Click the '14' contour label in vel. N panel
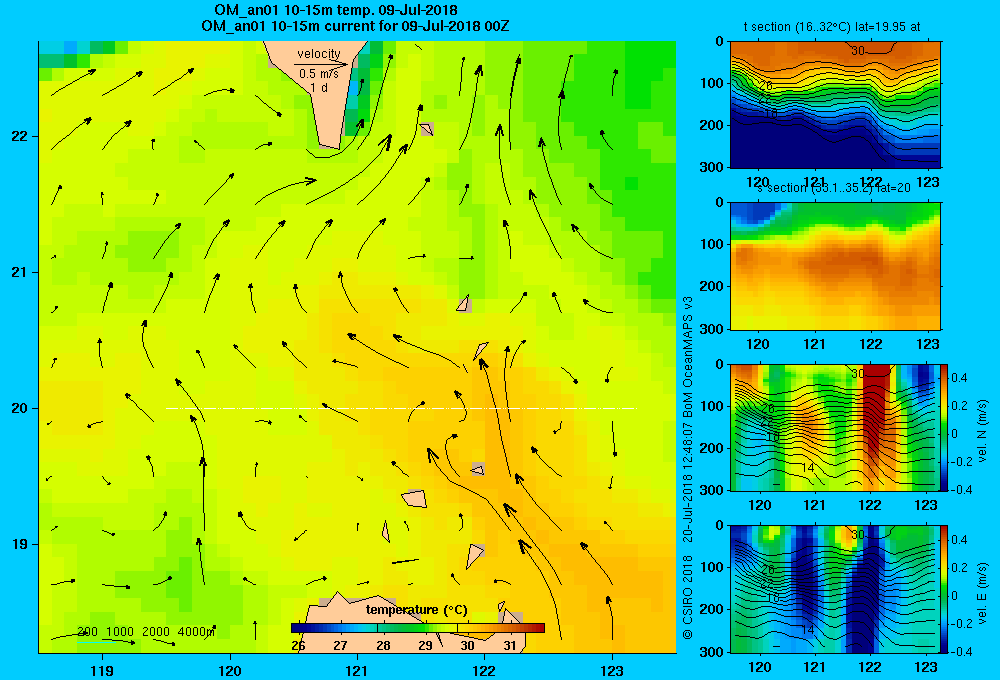1000x680 pixels. [808, 468]
